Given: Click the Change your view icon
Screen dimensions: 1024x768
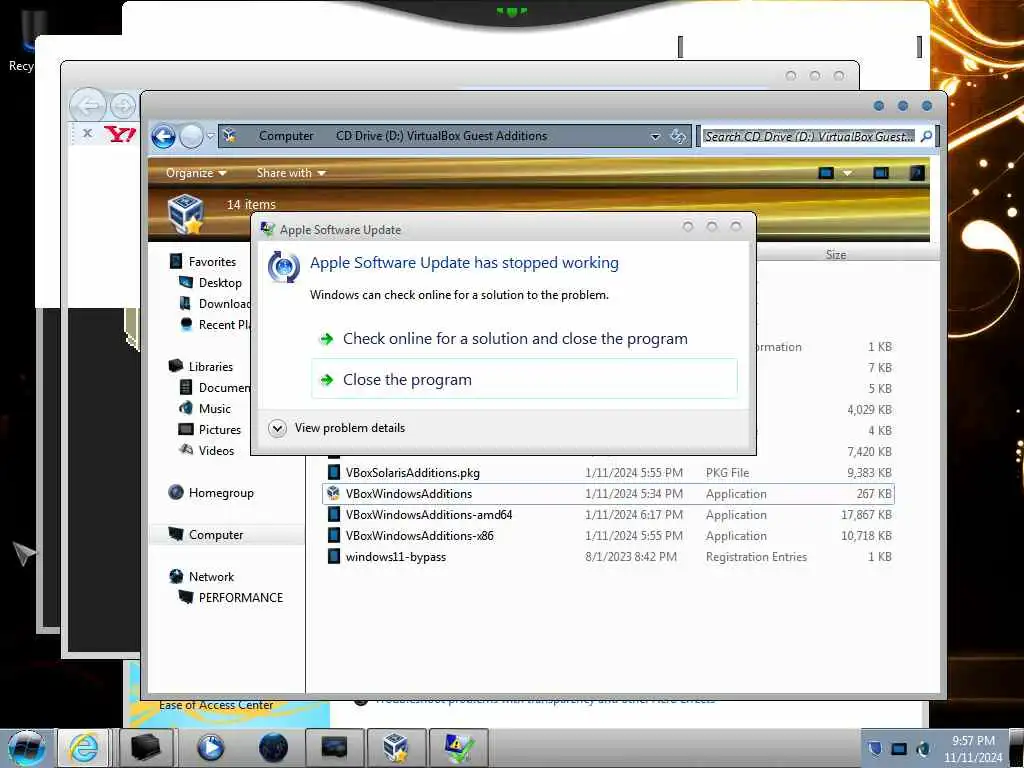Looking at the screenshot, I should tap(826, 173).
